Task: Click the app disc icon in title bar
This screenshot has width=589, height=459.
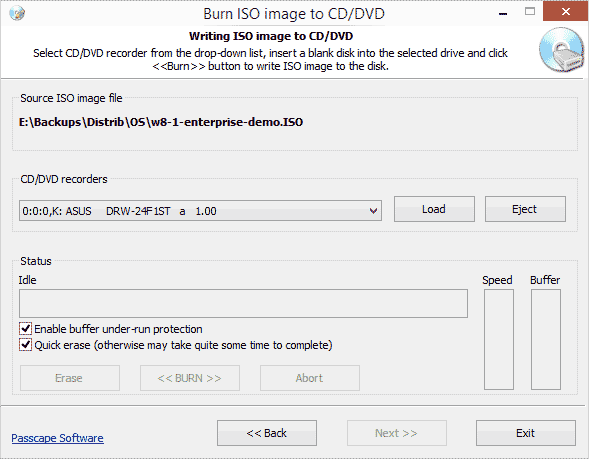Action: 17,14
